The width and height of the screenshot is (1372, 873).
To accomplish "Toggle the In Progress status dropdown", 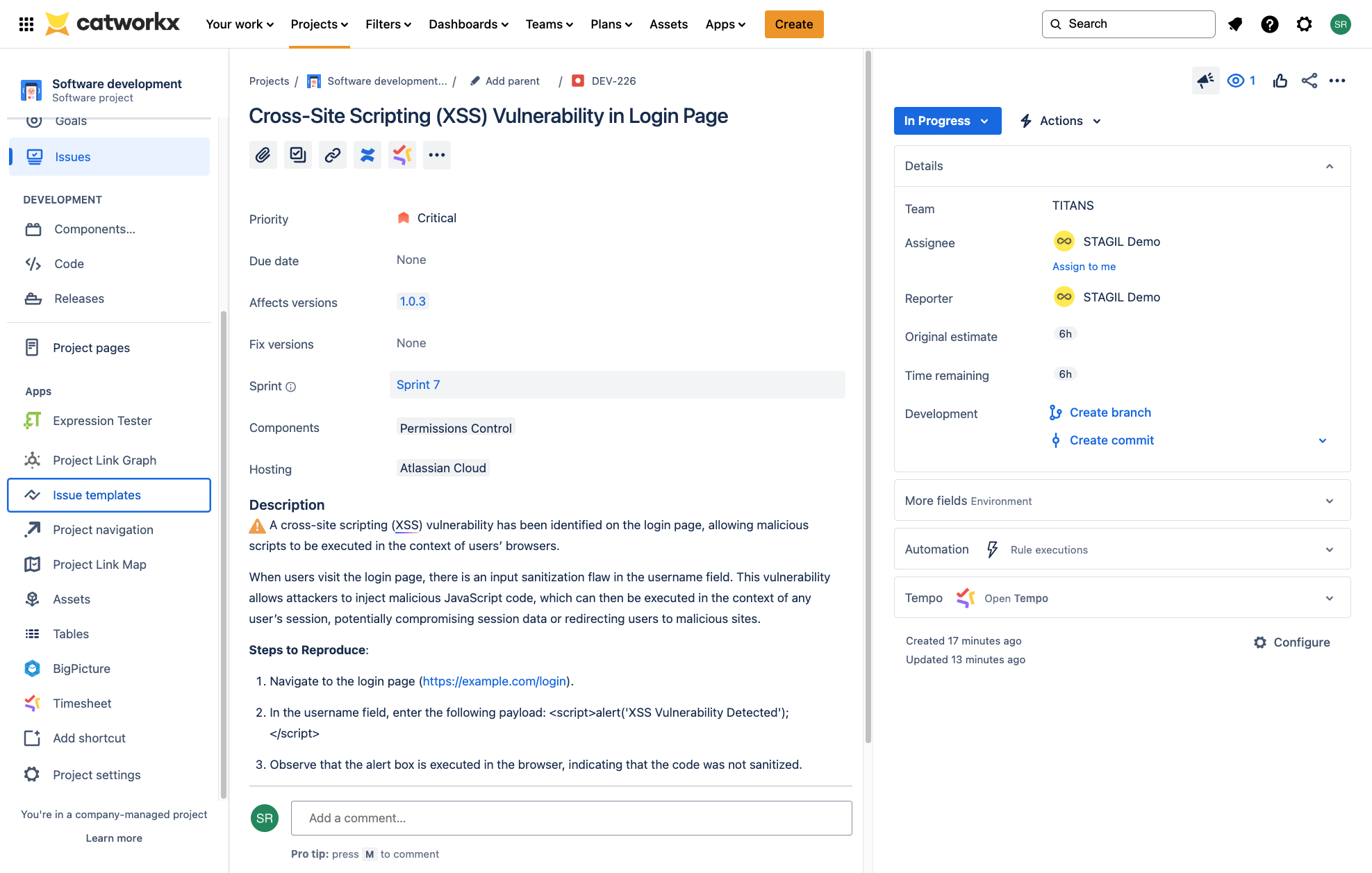I will (x=947, y=120).
